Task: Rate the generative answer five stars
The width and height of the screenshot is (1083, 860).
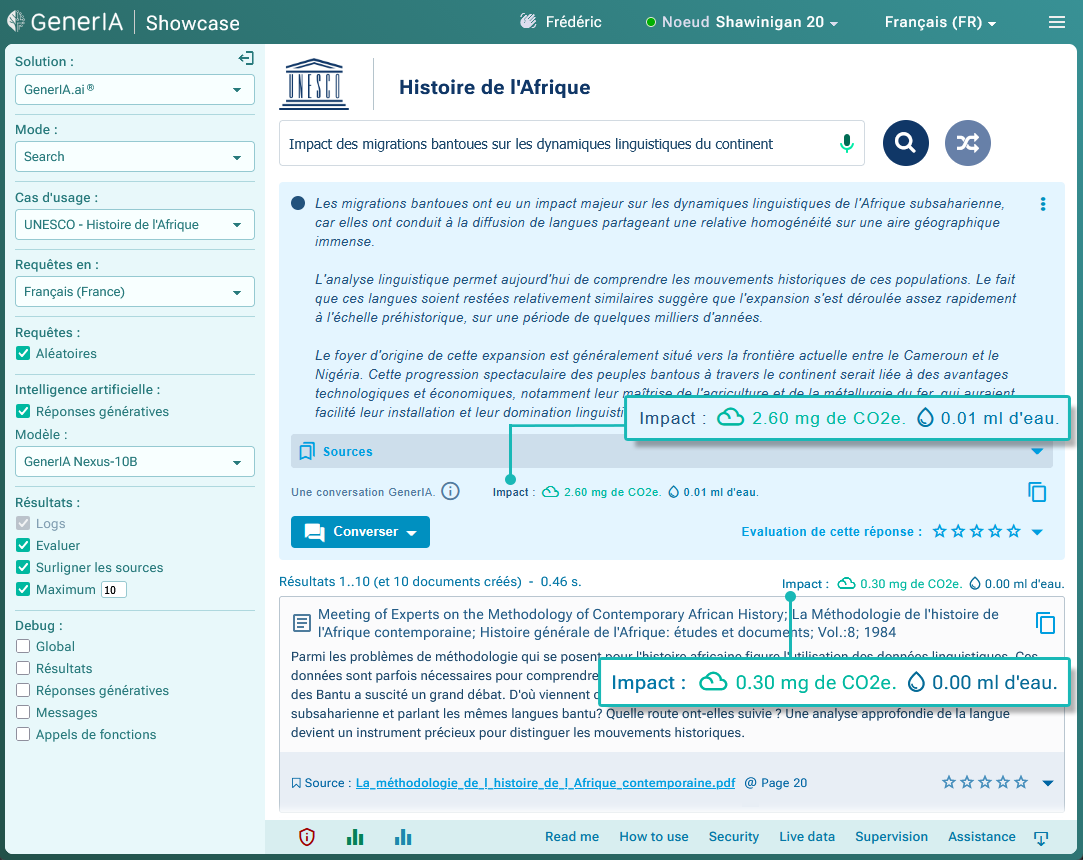Action: [1013, 531]
